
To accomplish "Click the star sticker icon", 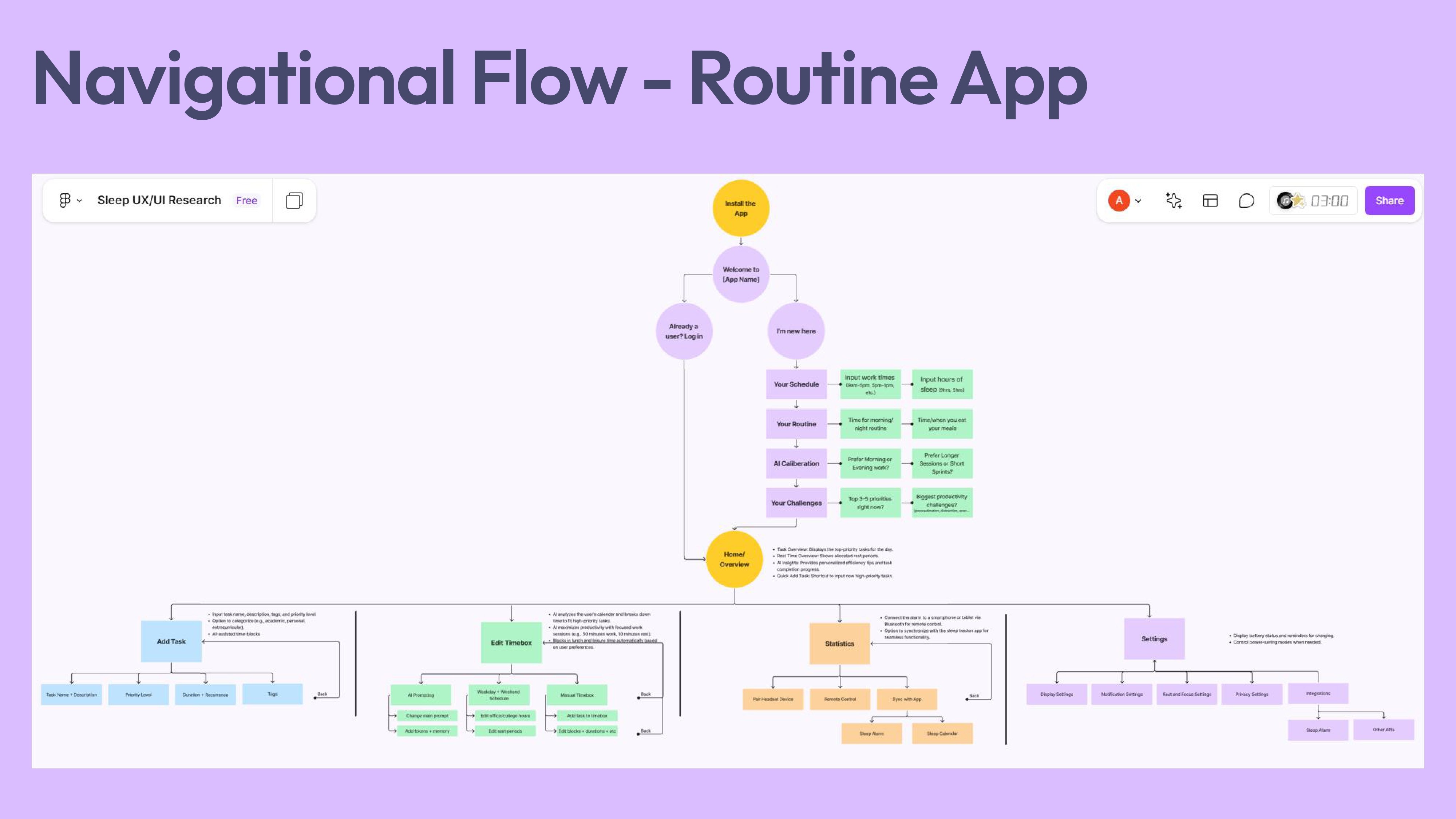I will (x=1298, y=200).
